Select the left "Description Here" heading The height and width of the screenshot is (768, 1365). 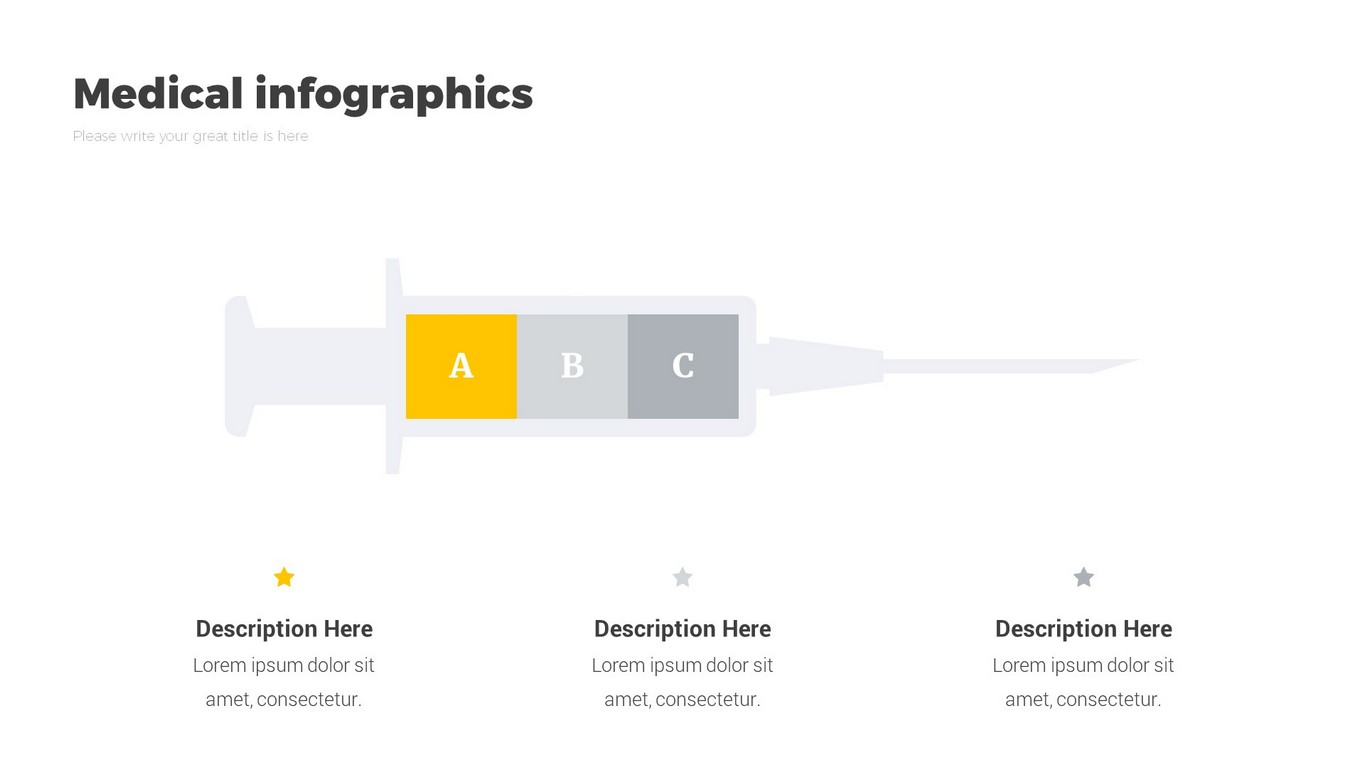284,629
